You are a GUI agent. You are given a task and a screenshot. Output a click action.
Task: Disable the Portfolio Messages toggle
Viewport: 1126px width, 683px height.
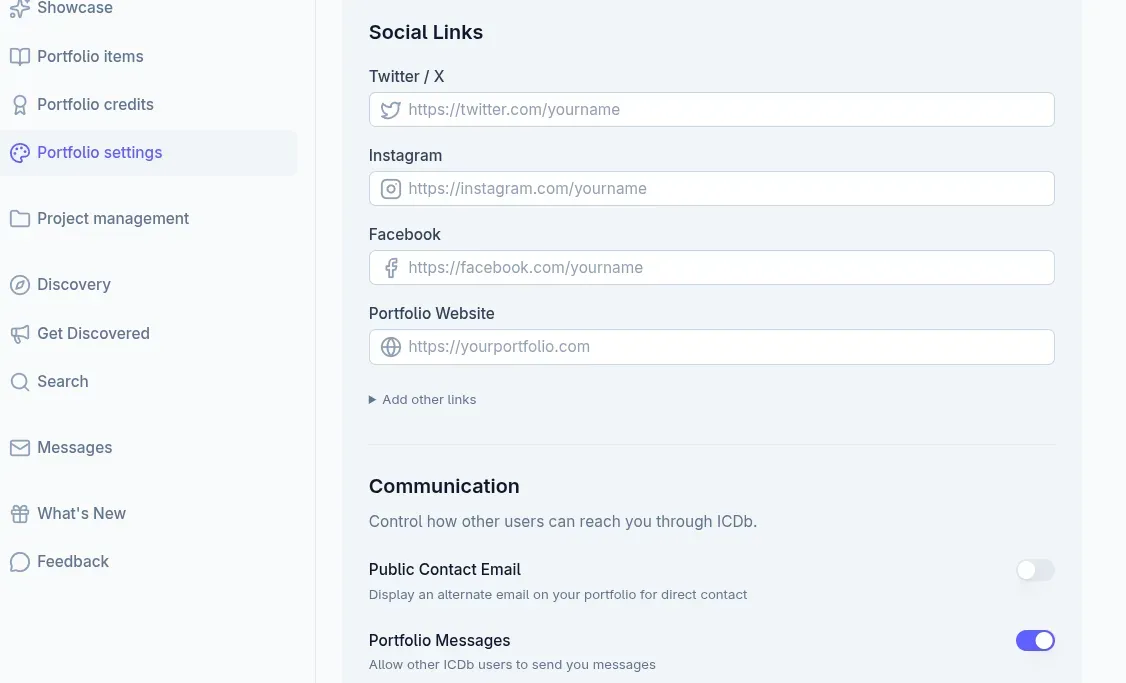click(x=1035, y=640)
